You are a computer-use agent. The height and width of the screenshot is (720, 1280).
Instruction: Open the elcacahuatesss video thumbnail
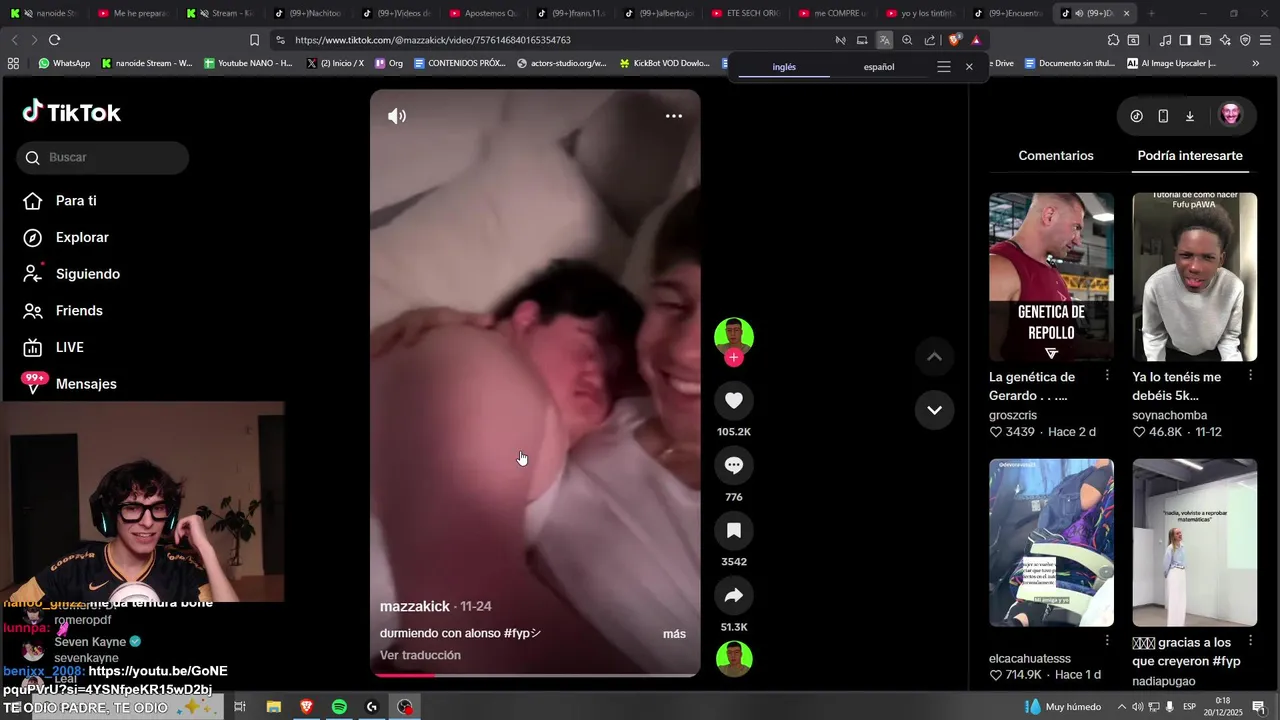(x=1051, y=543)
